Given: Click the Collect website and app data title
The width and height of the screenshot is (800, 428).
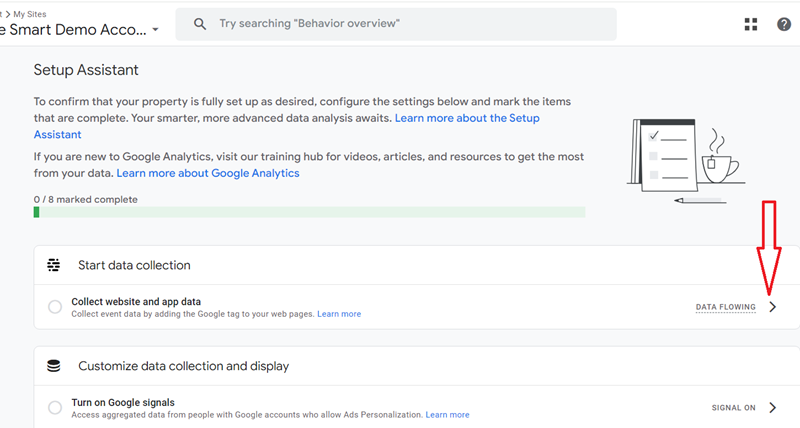Looking at the screenshot, I should pyautogui.click(x=136, y=301).
